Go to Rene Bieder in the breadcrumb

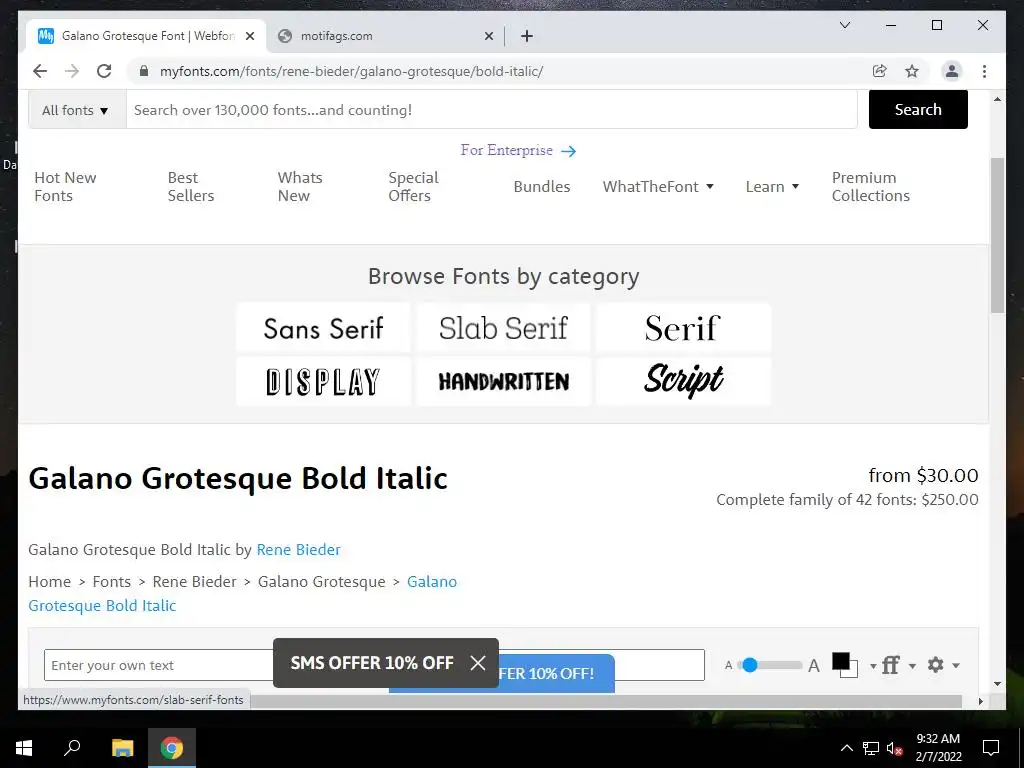[x=195, y=582]
